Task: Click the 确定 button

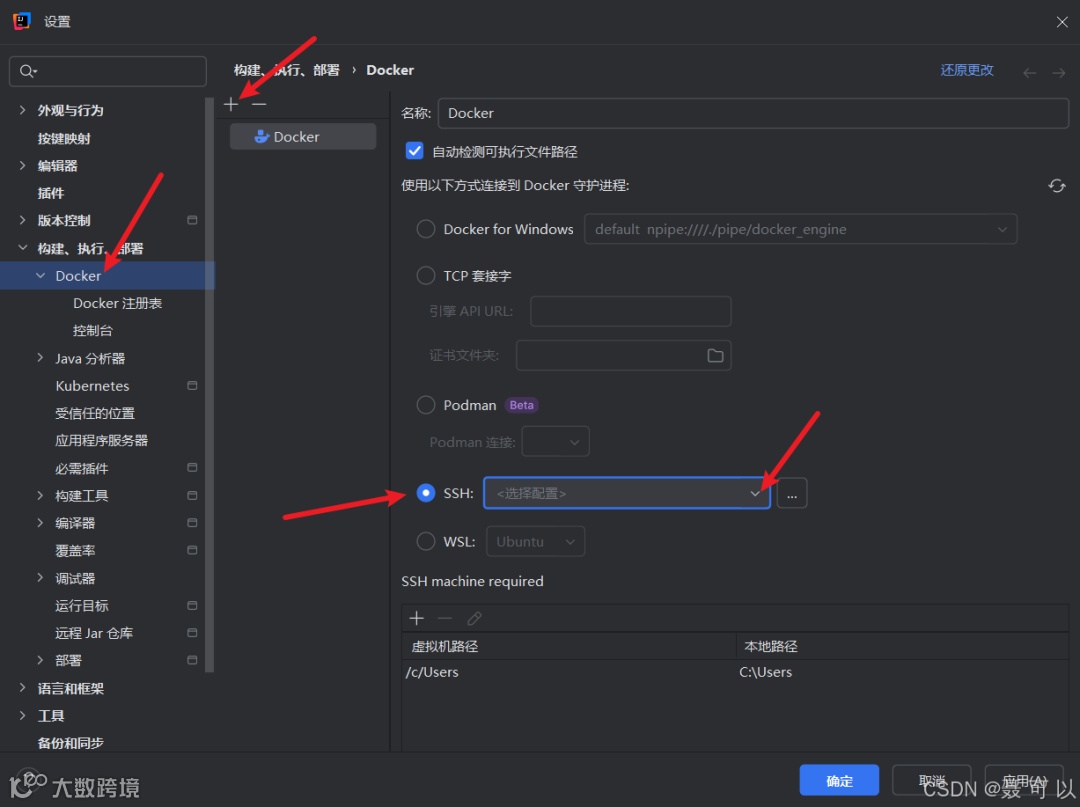Action: 839,780
